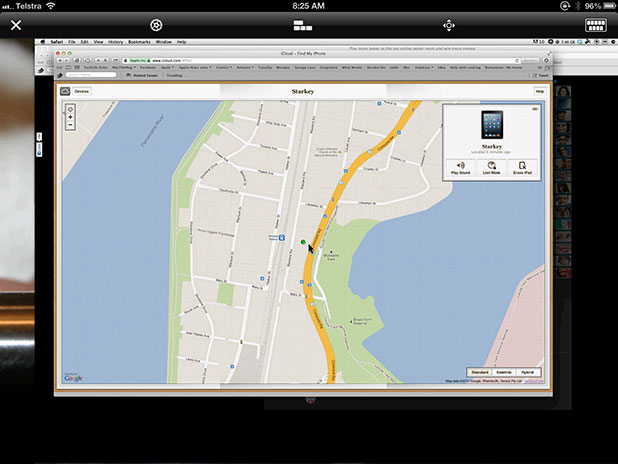Open the Amazon bookmarks dropdown
Screen dimensions: 618x464
[x=245, y=68]
